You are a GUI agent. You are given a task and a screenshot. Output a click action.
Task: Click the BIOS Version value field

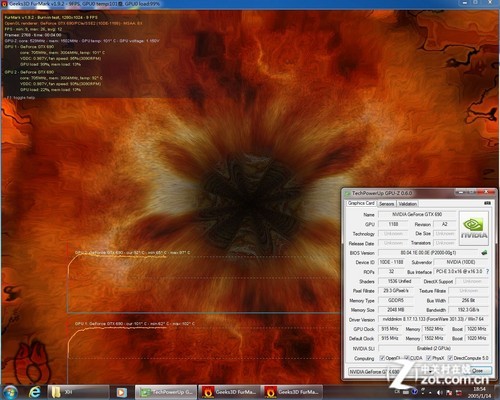pos(428,253)
